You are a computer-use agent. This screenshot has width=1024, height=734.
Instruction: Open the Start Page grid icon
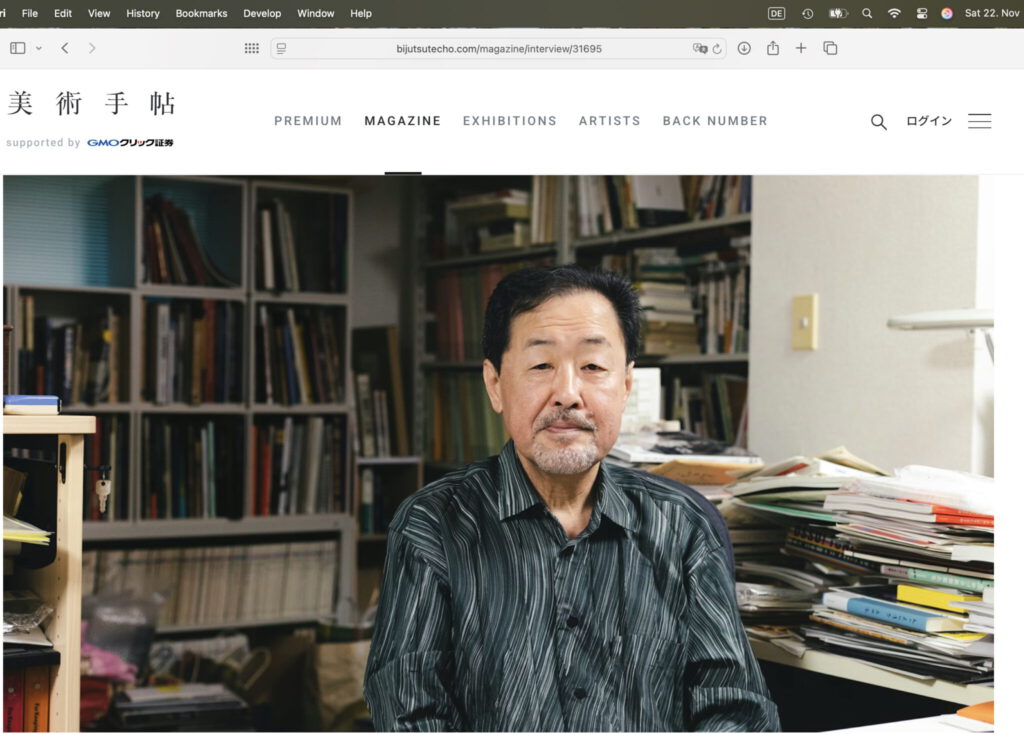click(x=252, y=48)
